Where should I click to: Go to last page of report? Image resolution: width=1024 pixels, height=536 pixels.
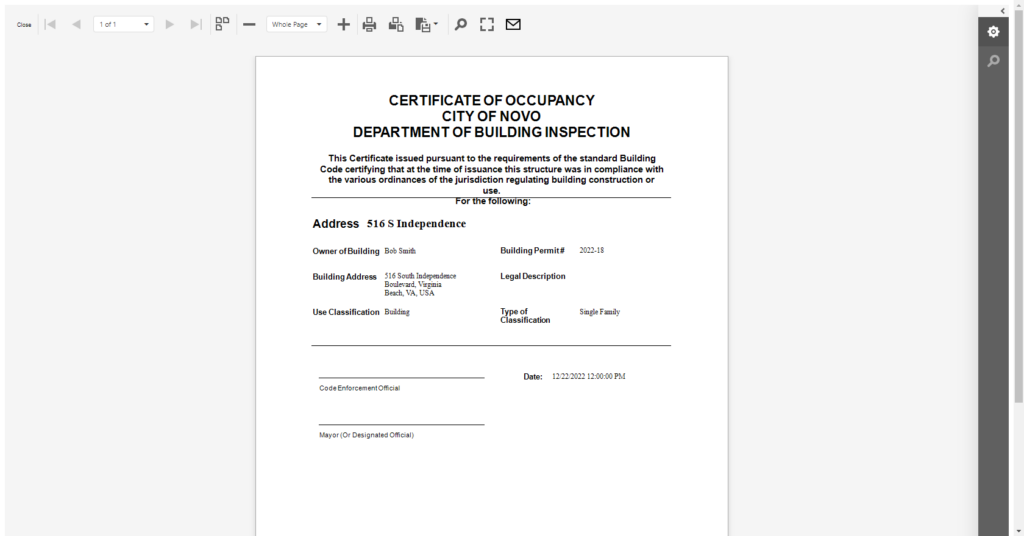point(196,25)
